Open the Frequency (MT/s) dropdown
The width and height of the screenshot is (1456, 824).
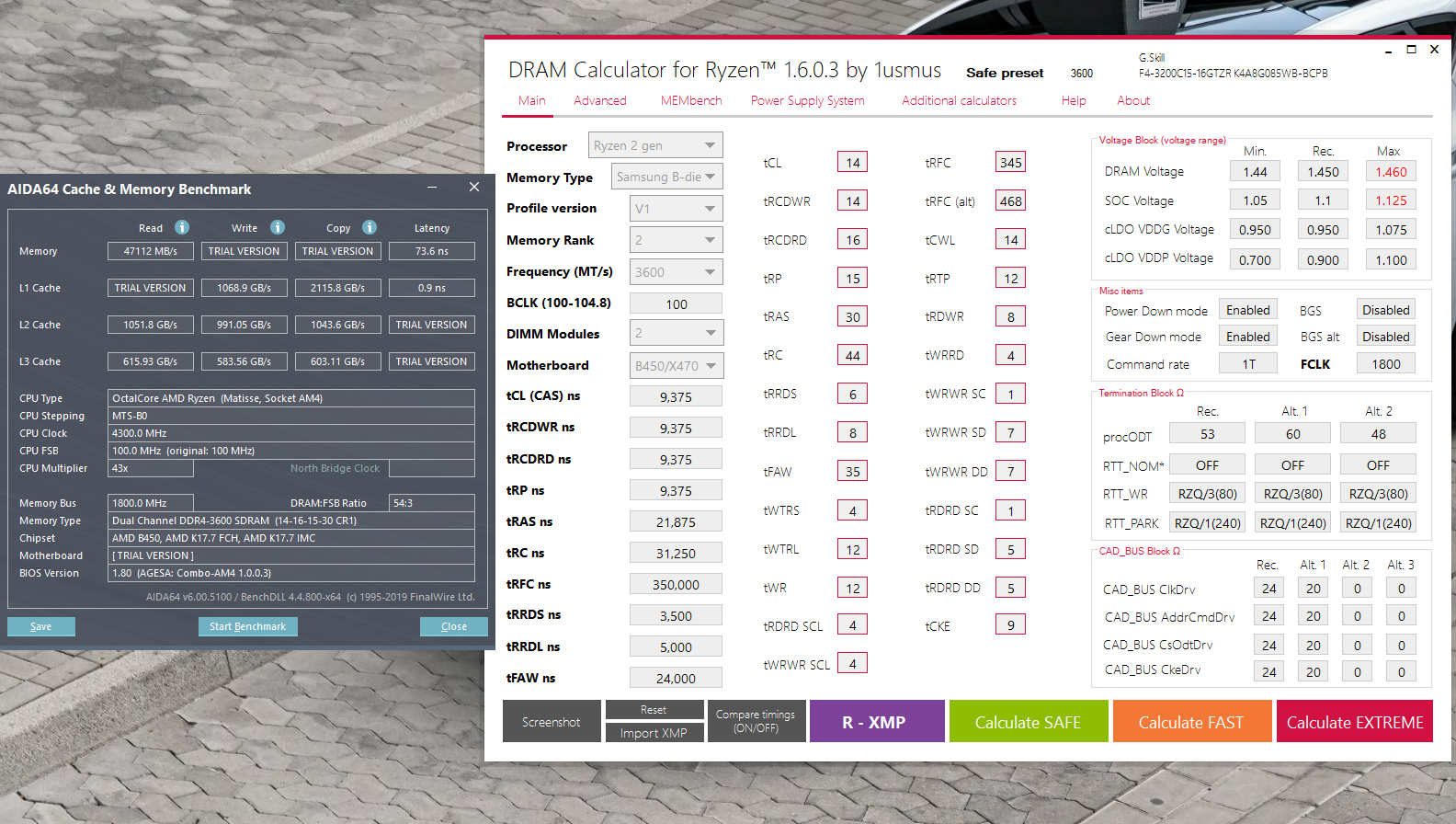click(677, 272)
